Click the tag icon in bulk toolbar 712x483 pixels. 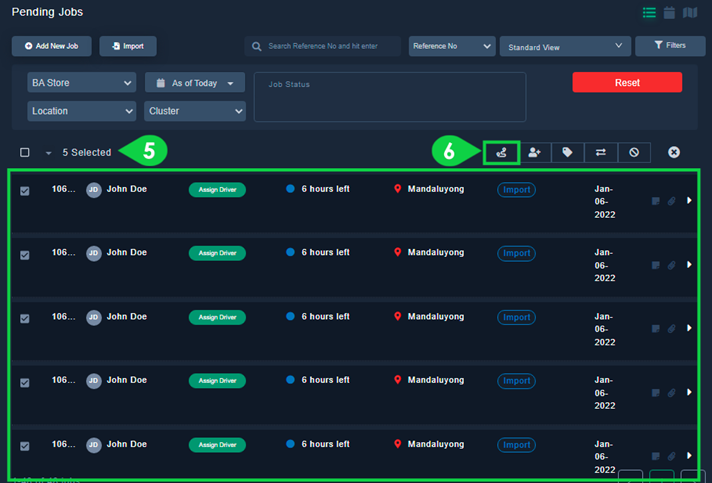(x=567, y=152)
